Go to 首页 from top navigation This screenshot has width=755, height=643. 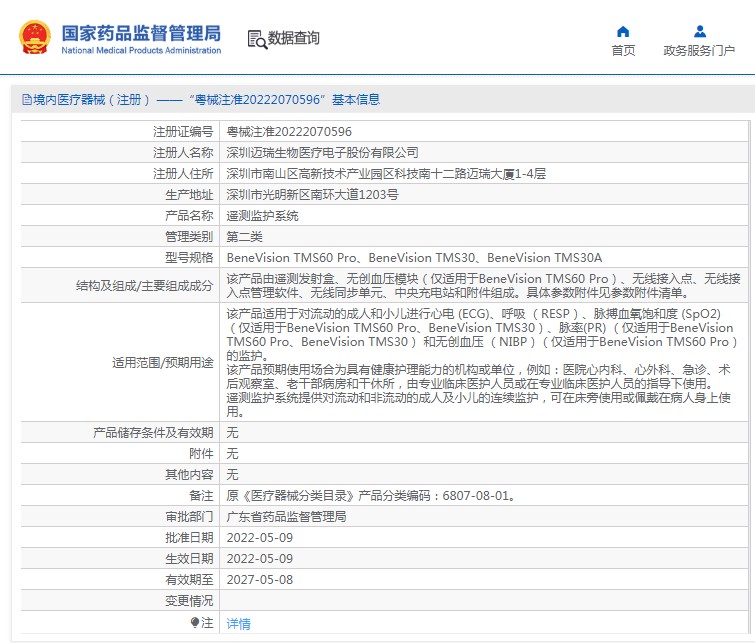point(623,51)
